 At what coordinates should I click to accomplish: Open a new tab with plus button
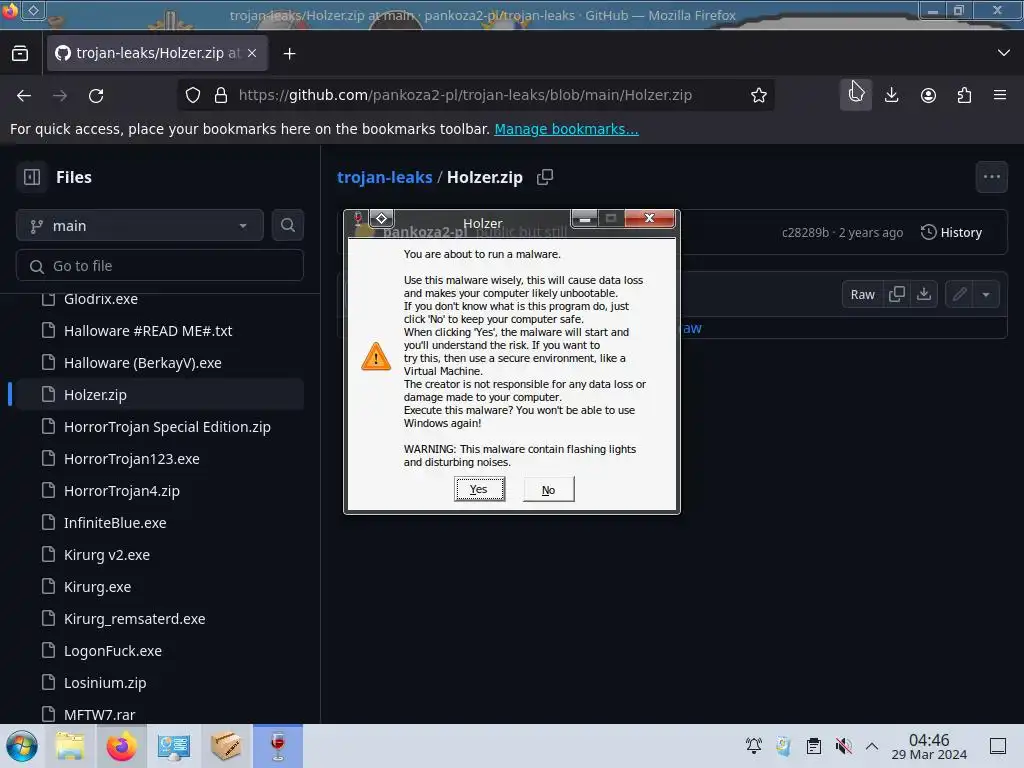click(x=289, y=54)
